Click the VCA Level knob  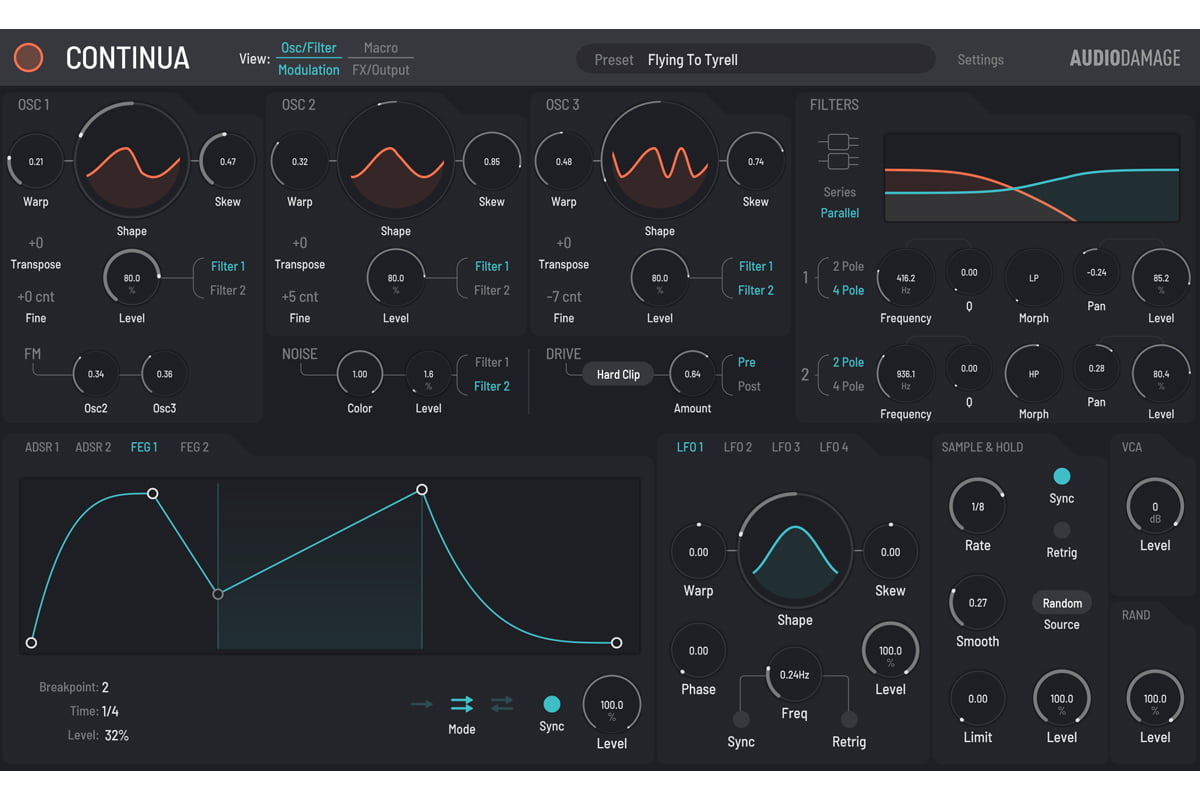pyautogui.click(x=1155, y=507)
